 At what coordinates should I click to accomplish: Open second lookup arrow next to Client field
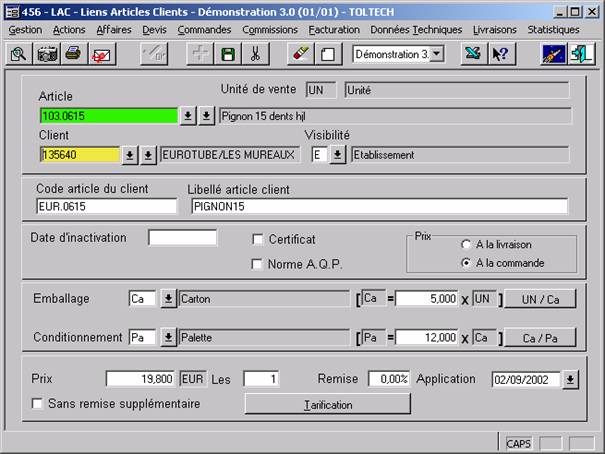pyautogui.click(x=148, y=155)
